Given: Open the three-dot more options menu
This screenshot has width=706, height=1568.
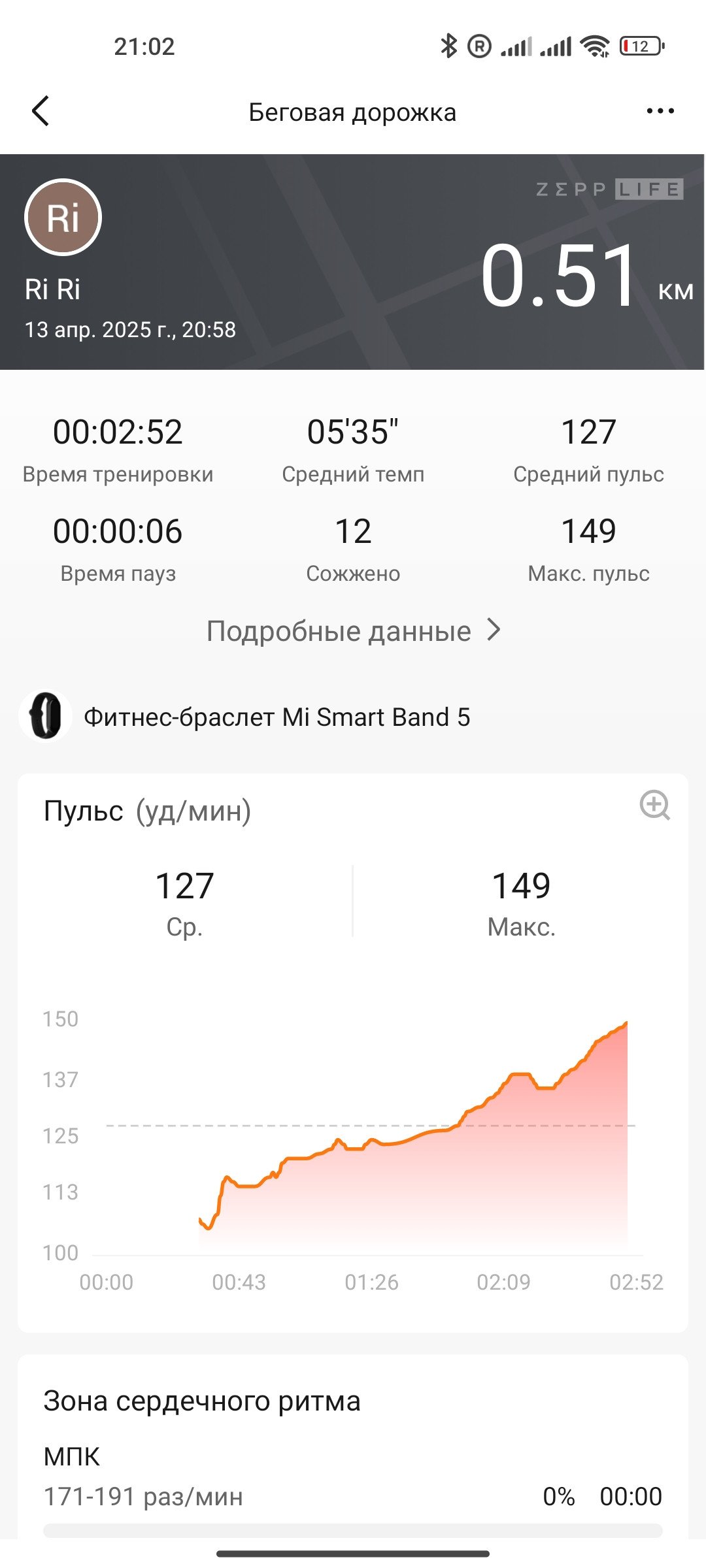Looking at the screenshot, I should click(x=660, y=111).
